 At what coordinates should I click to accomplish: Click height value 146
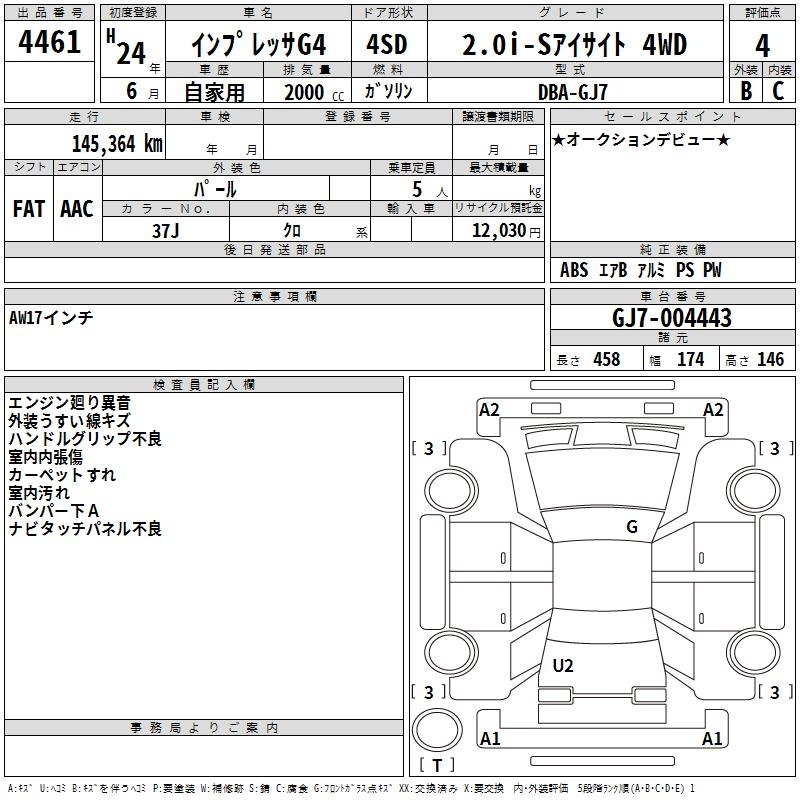point(770,359)
